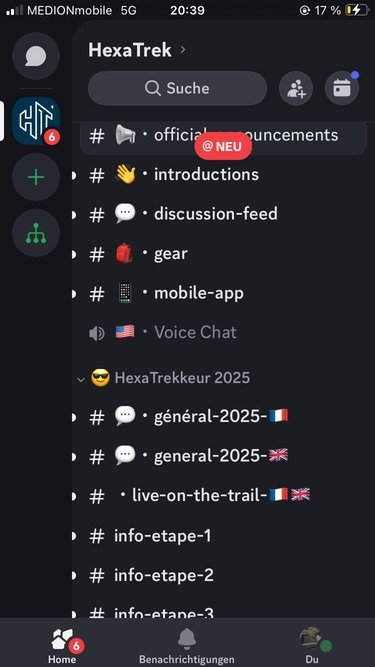Tap the invite members icon
This screenshot has width=375, height=667.
296,88
